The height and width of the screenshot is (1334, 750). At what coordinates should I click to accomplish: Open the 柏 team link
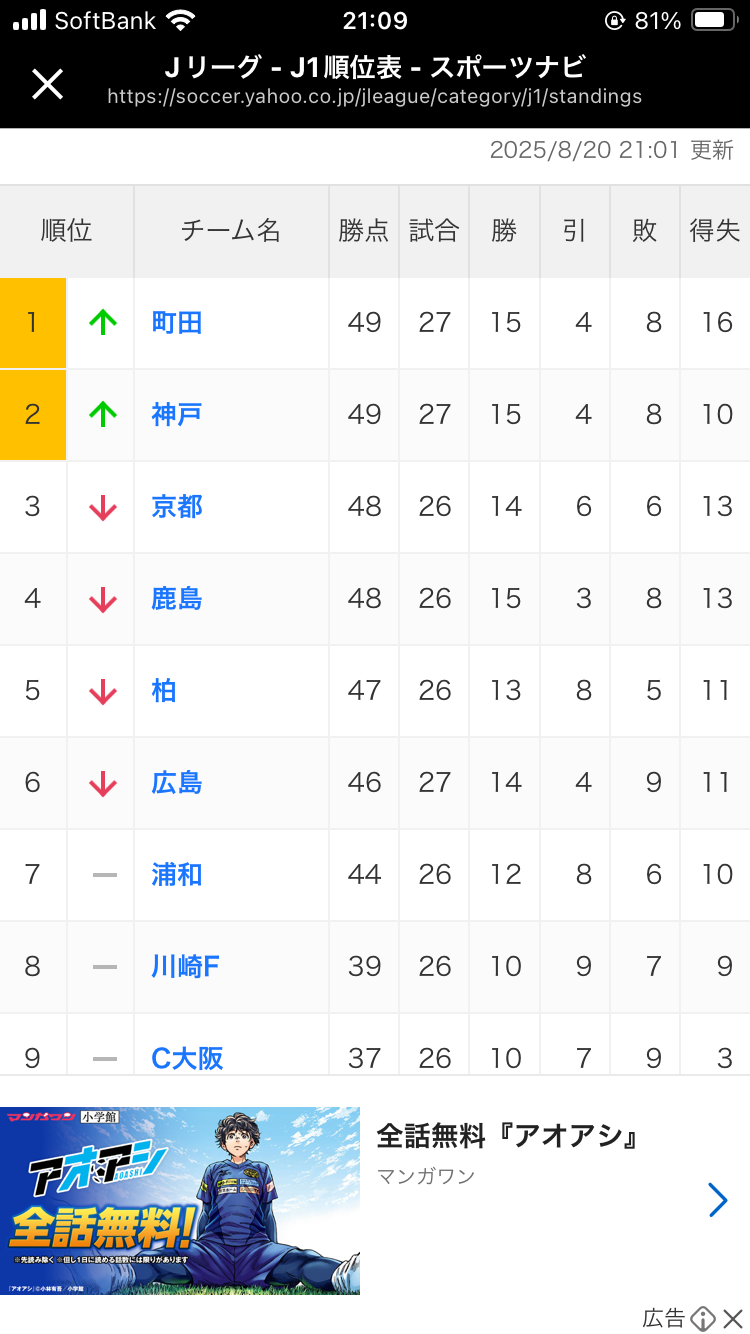(x=164, y=691)
